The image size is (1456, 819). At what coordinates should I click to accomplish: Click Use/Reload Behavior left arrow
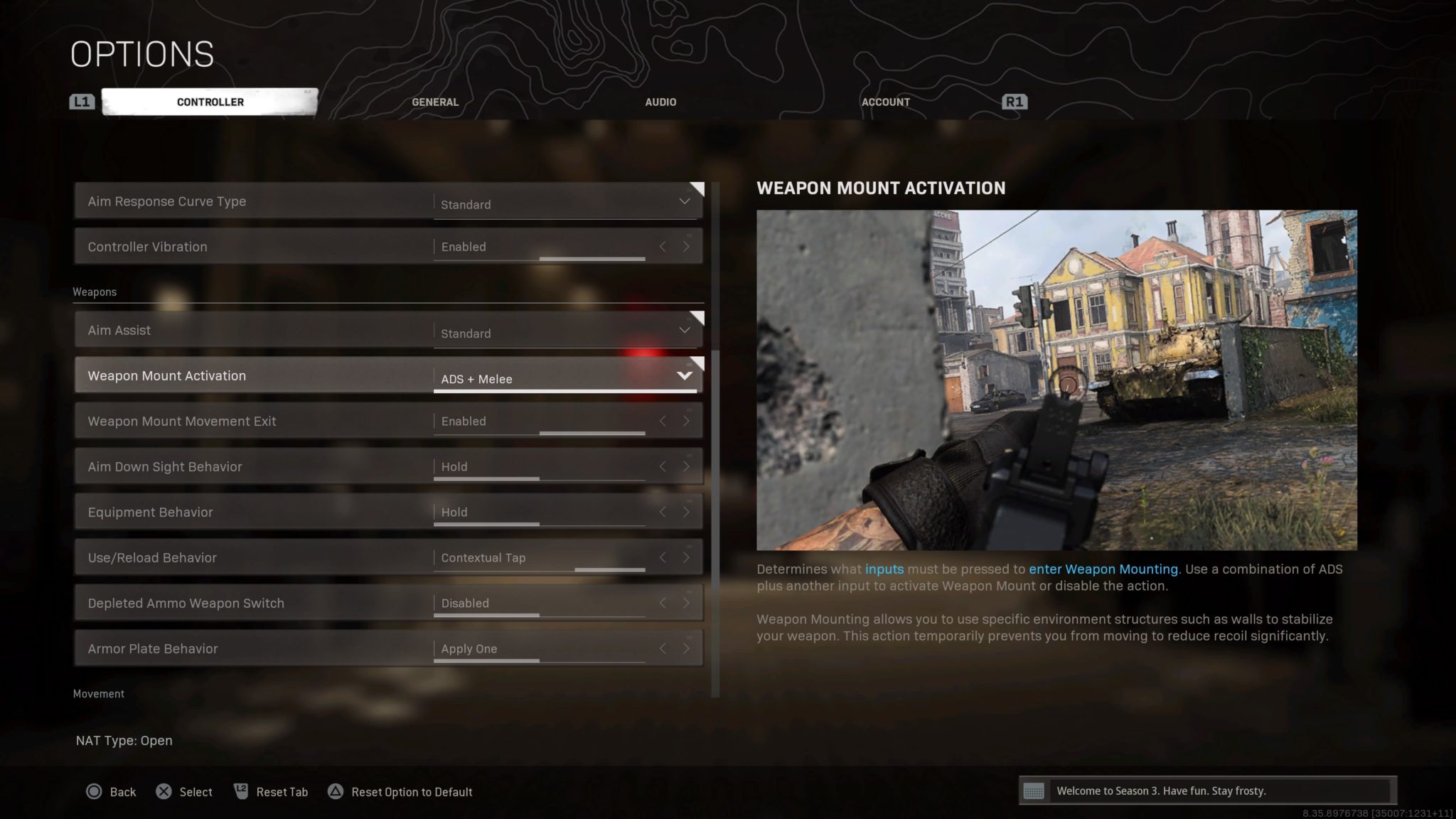tap(663, 556)
